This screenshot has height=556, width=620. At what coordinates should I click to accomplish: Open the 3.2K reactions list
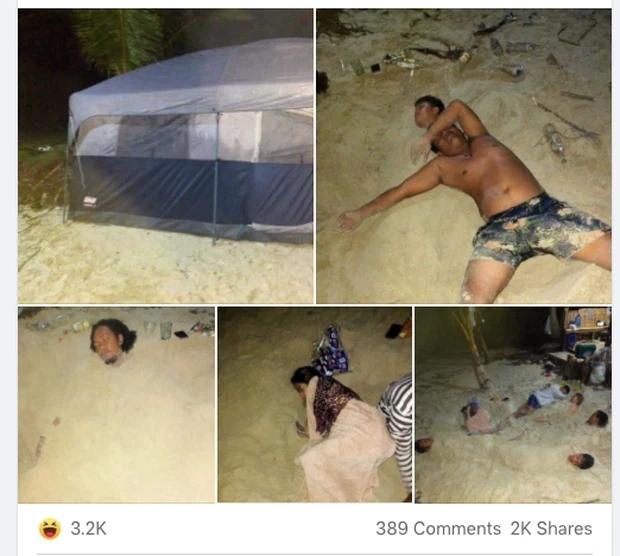[88, 528]
